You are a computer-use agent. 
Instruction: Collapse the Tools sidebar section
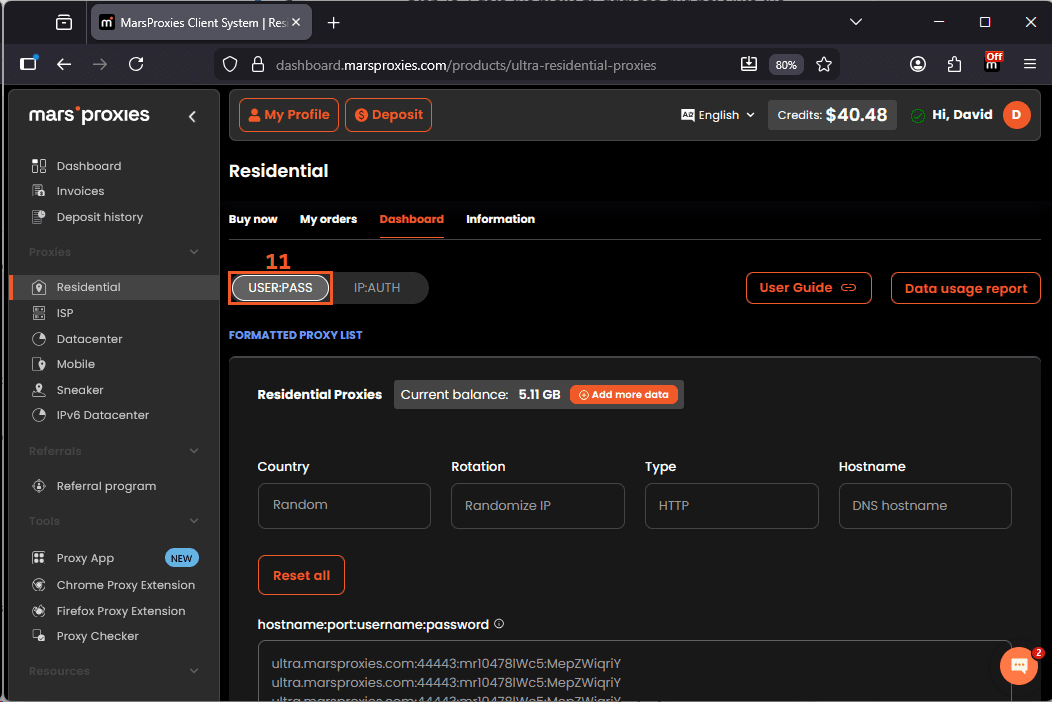(x=194, y=521)
